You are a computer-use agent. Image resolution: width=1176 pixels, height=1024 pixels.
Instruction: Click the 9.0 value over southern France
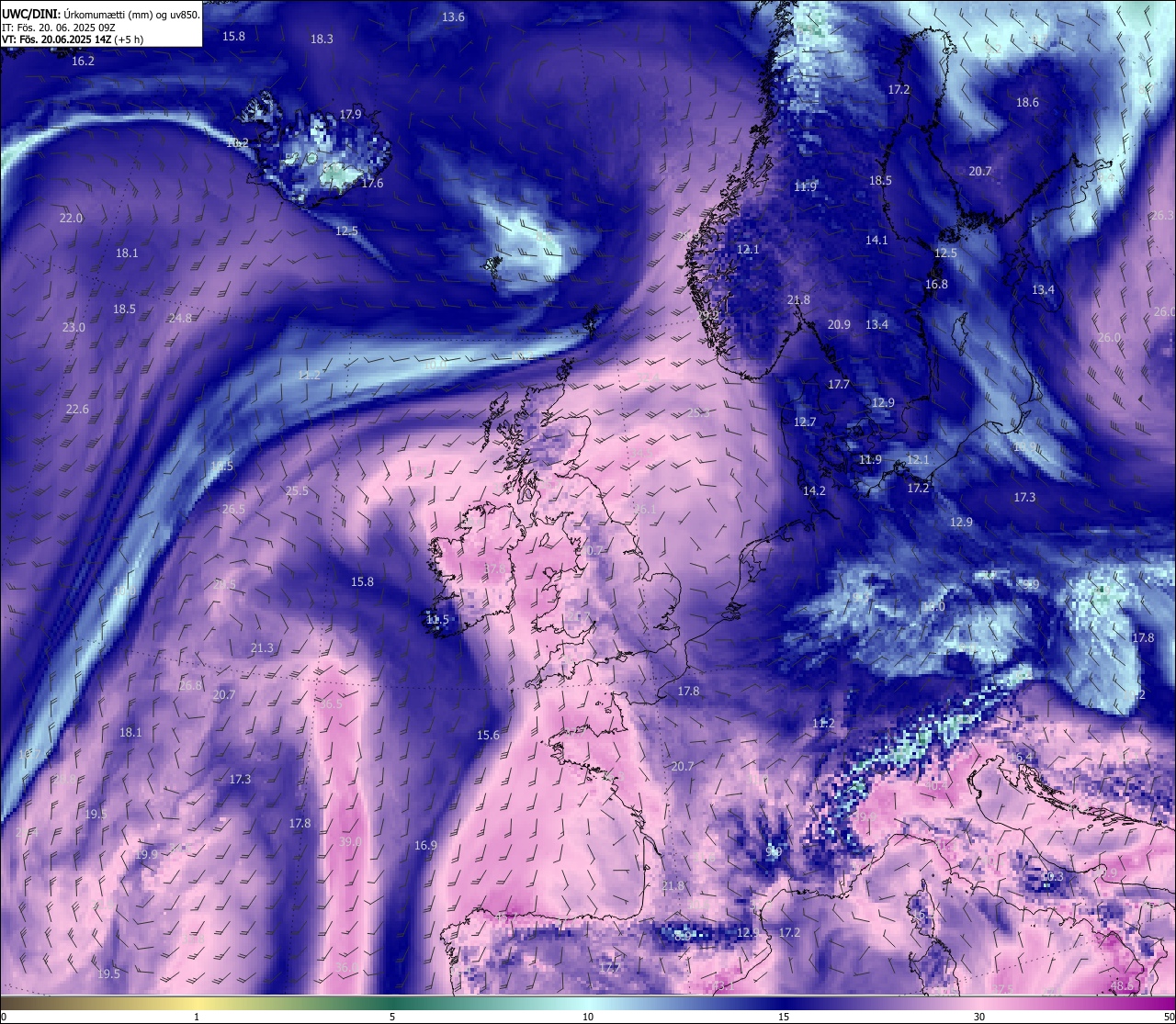pyautogui.click(x=774, y=852)
